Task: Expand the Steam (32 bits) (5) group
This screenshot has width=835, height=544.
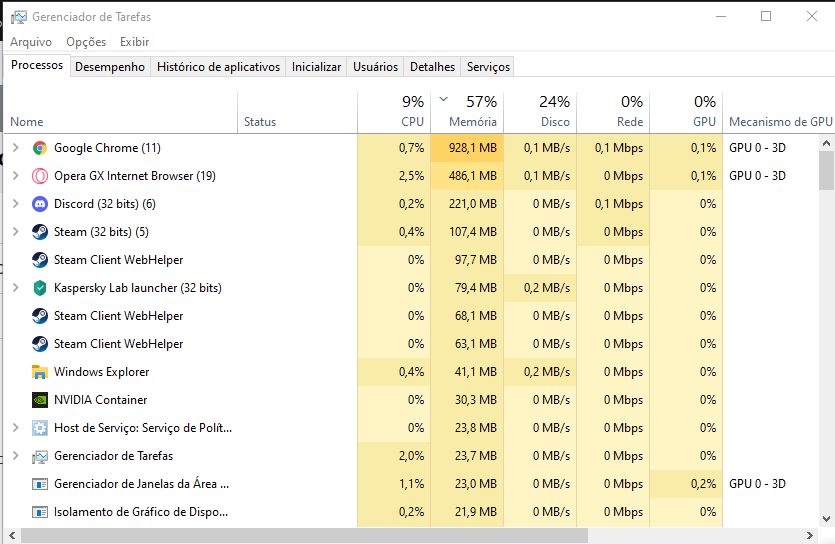Action: click(x=15, y=232)
